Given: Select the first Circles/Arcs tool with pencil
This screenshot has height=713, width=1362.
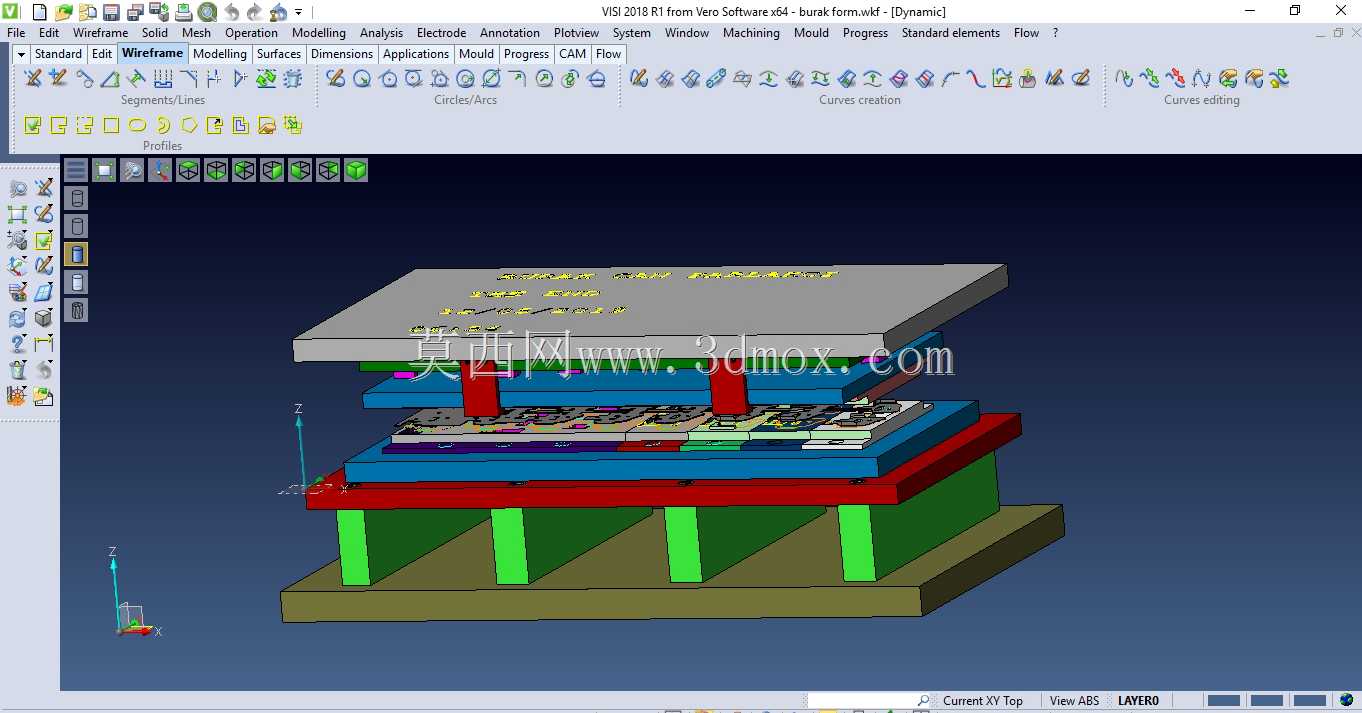Looking at the screenshot, I should pyautogui.click(x=336, y=78).
